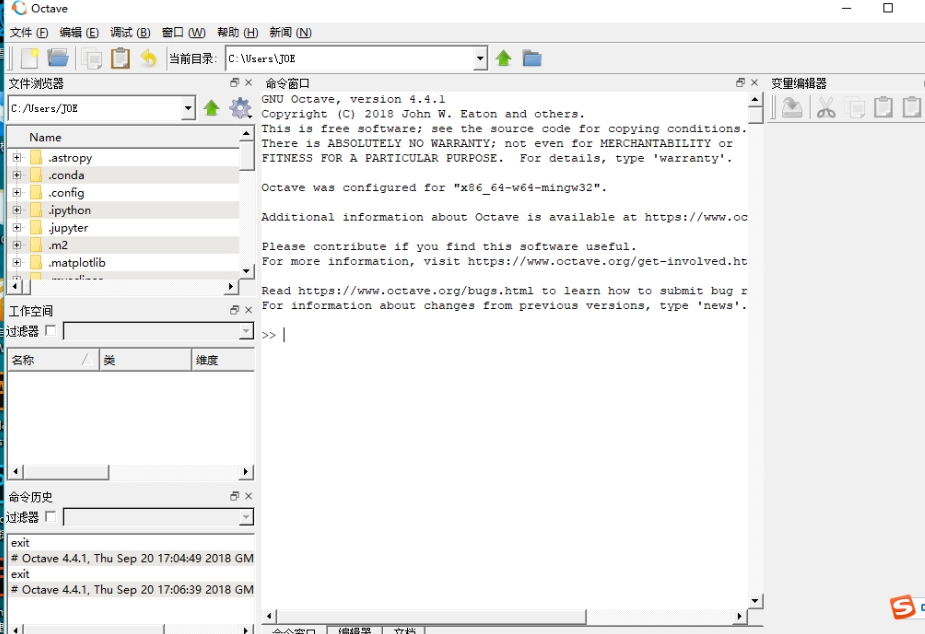This screenshot has width=925, height=634.
Task: Open the 帮助 (H) menu
Action: point(238,32)
